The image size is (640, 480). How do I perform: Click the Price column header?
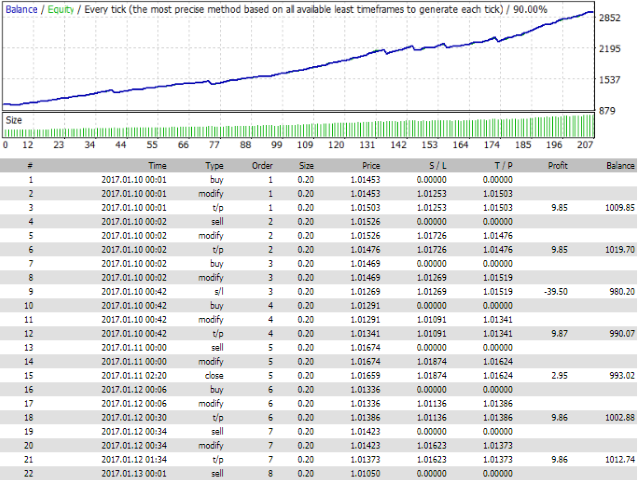(x=370, y=166)
